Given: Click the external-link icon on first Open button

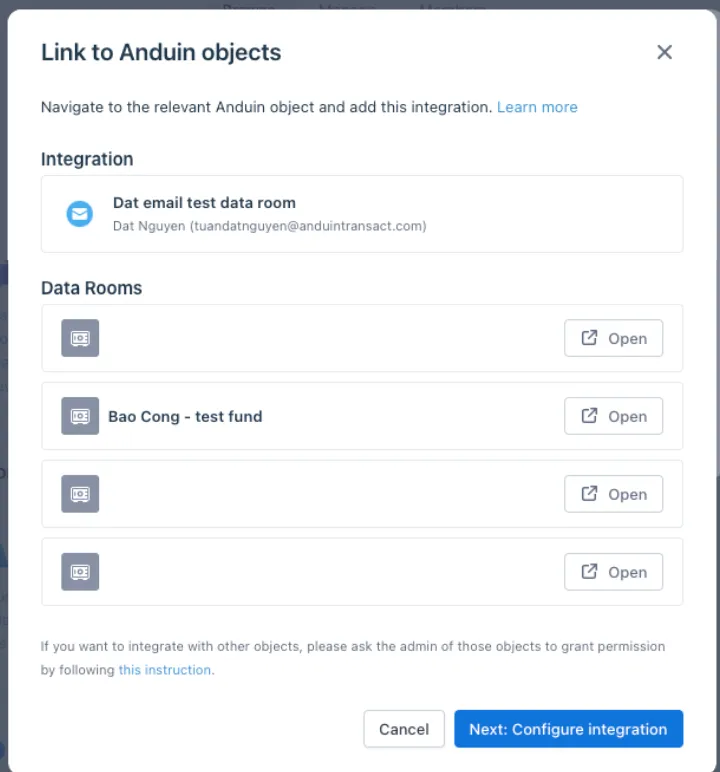Looking at the screenshot, I should pos(589,338).
